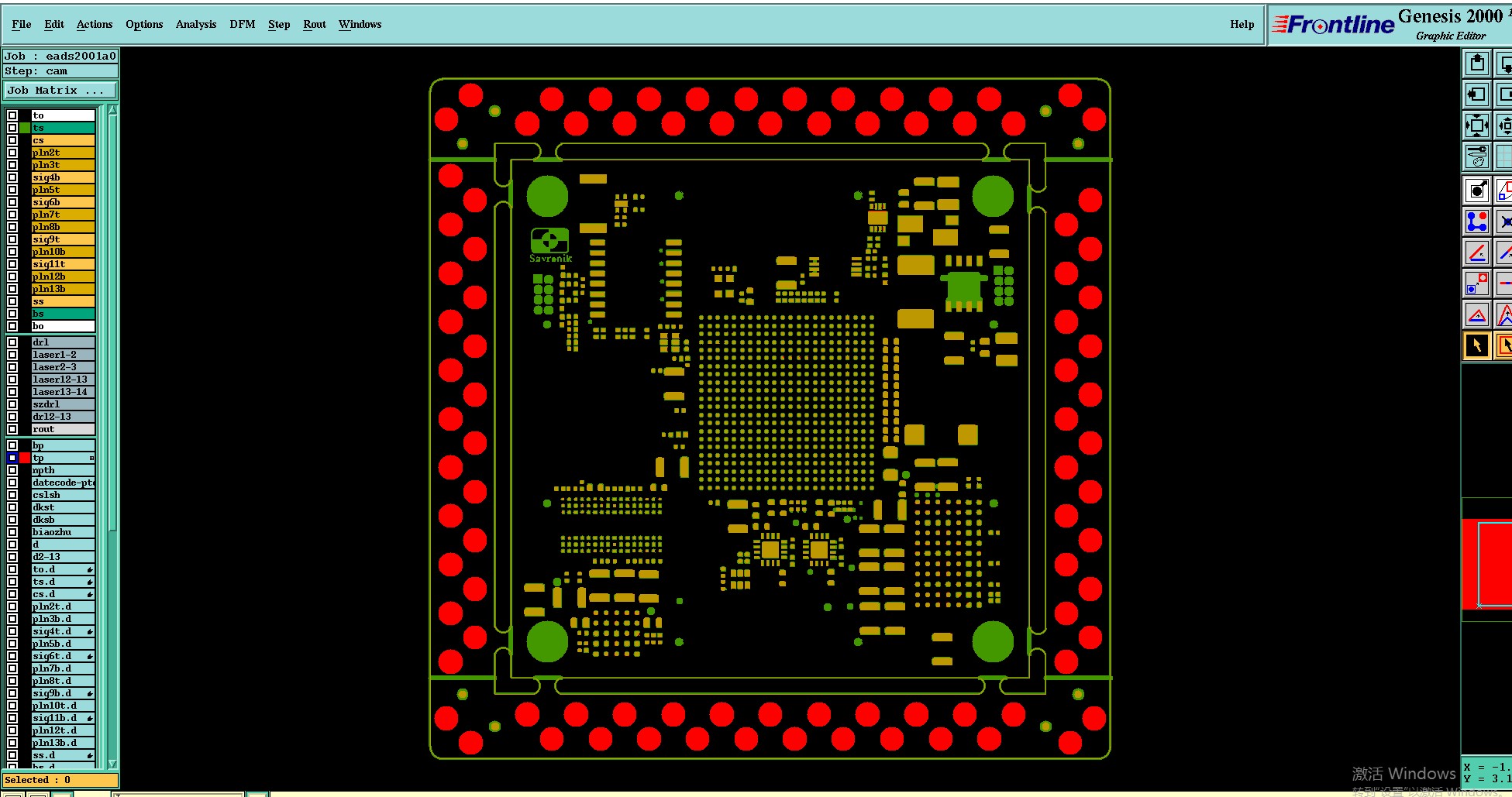Select the 'laser1-2' layer row
This screenshot has width=1512, height=797.
coord(63,355)
